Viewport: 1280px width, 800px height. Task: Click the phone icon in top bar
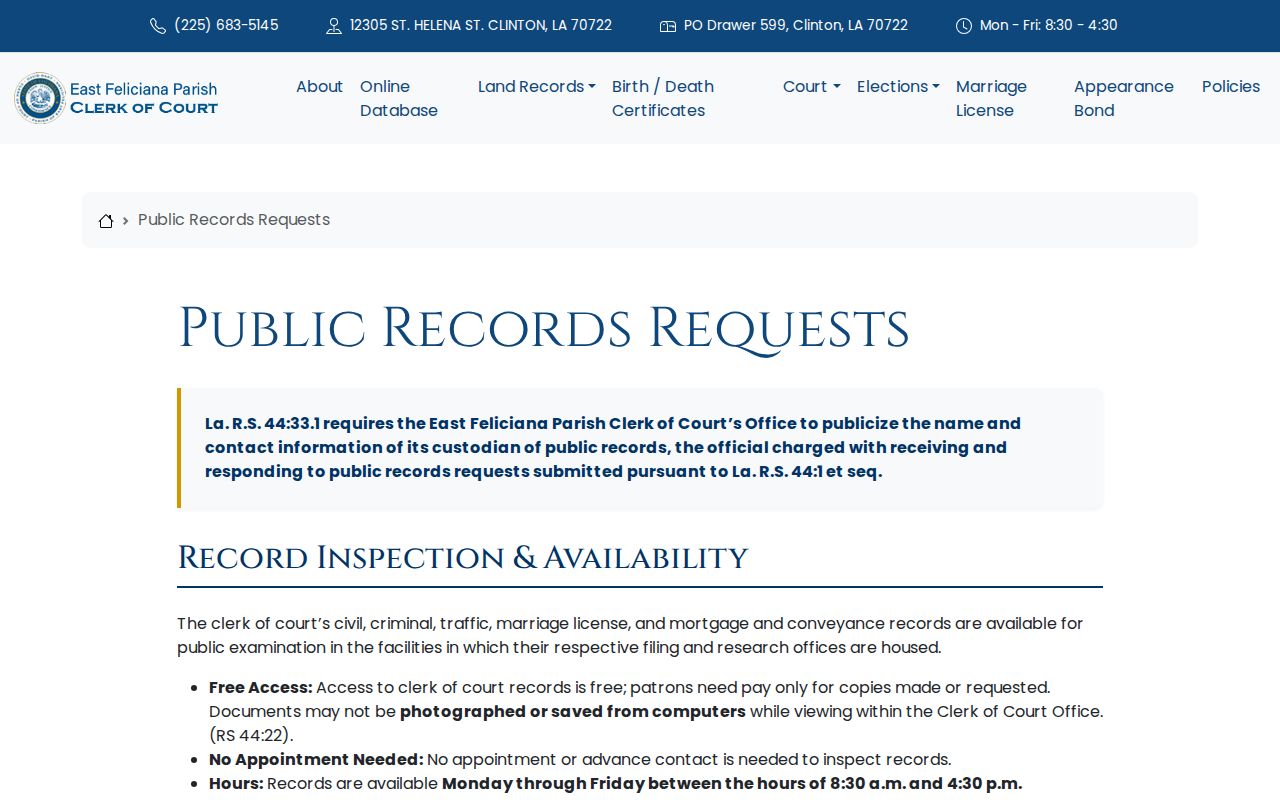[x=158, y=26]
